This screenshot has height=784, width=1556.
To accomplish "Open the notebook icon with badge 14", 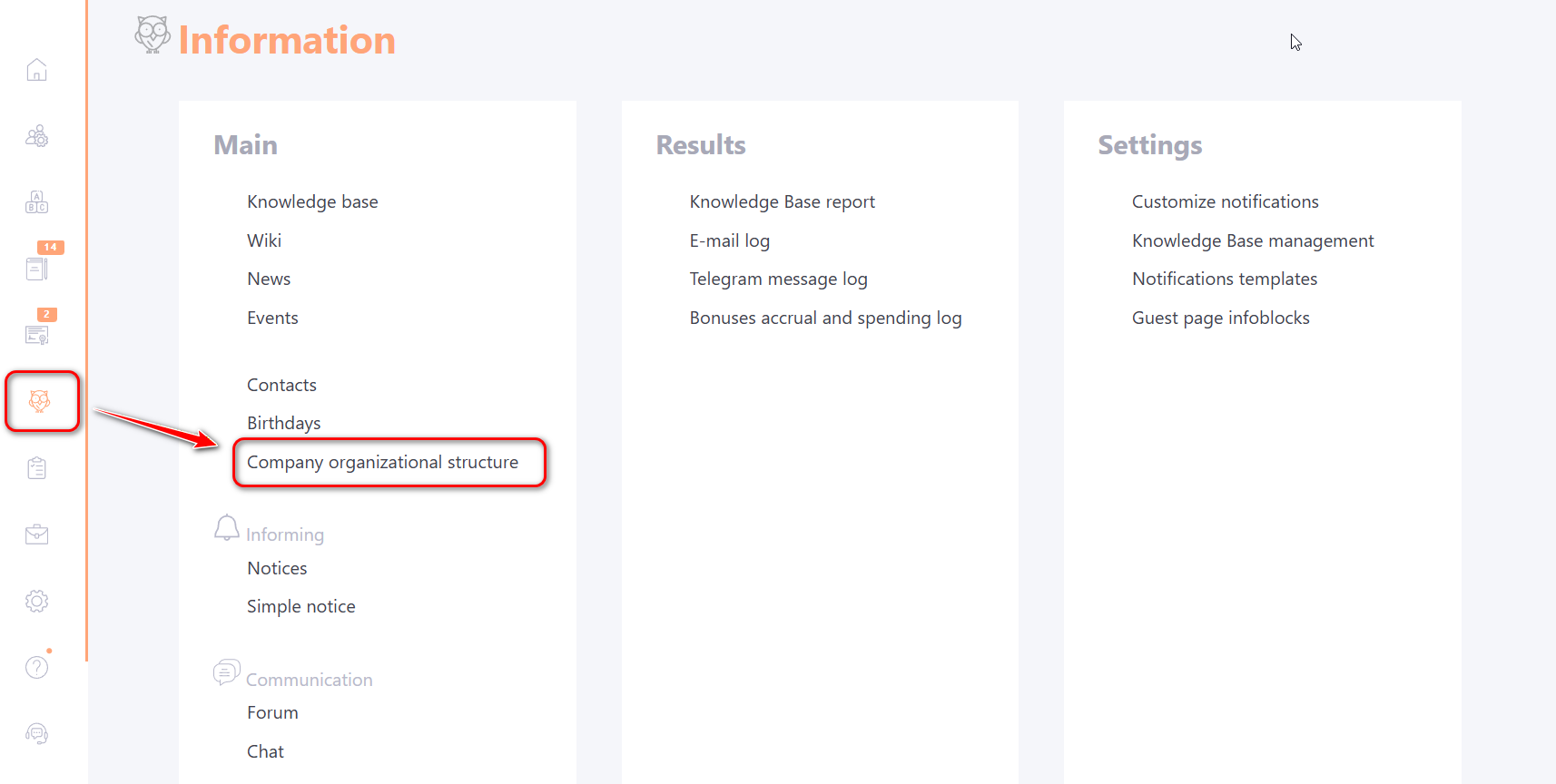I will 36,268.
